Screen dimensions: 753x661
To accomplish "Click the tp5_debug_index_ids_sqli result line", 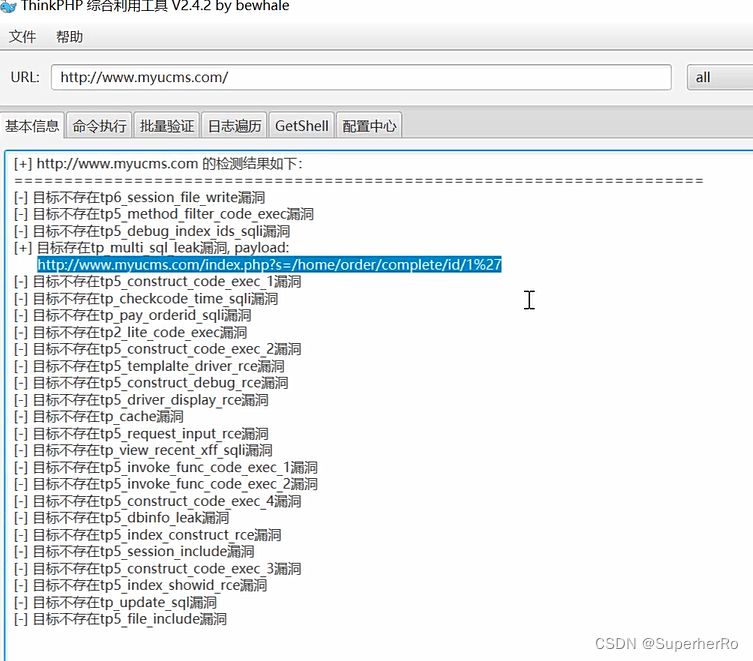I will click(x=152, y=231).
